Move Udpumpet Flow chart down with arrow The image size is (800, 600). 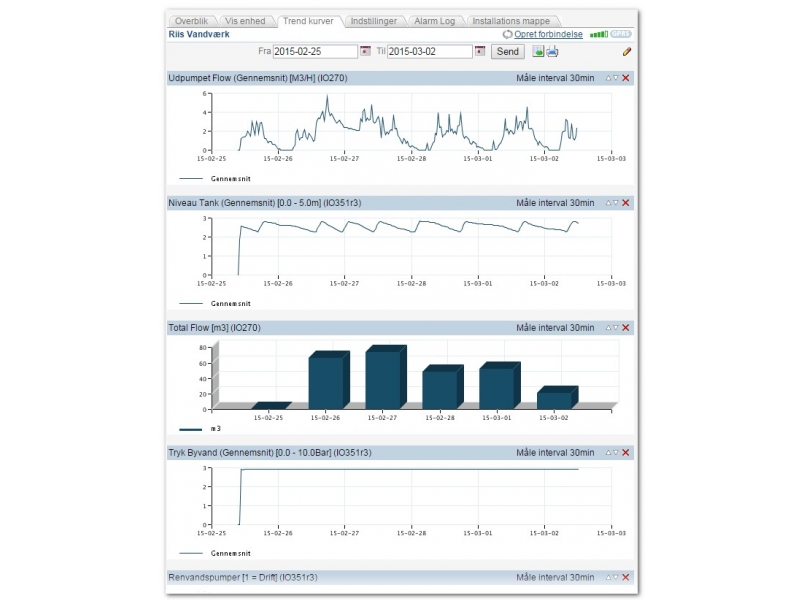point(616,78)
